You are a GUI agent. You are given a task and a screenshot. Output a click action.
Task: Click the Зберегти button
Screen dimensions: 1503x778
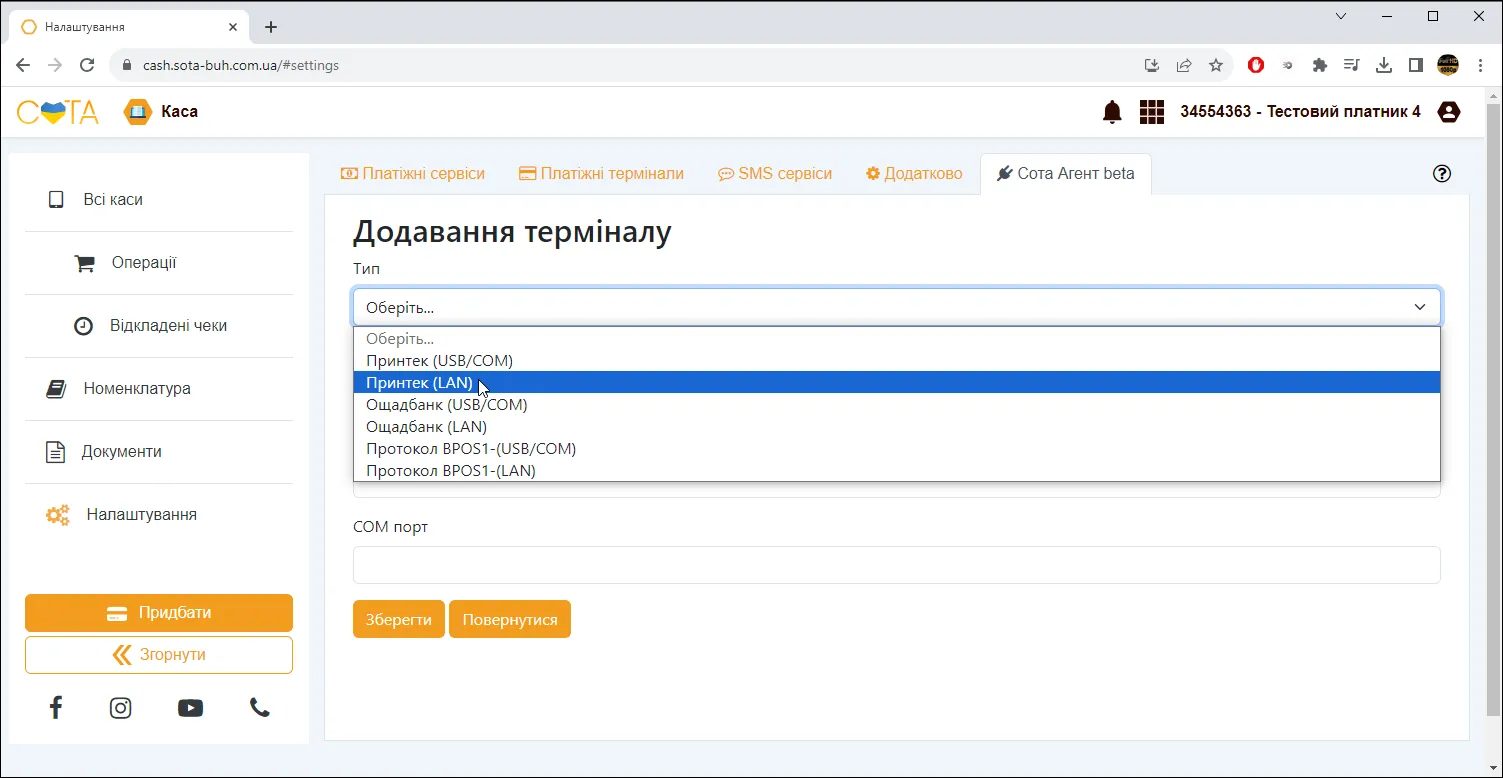(398, 619)
